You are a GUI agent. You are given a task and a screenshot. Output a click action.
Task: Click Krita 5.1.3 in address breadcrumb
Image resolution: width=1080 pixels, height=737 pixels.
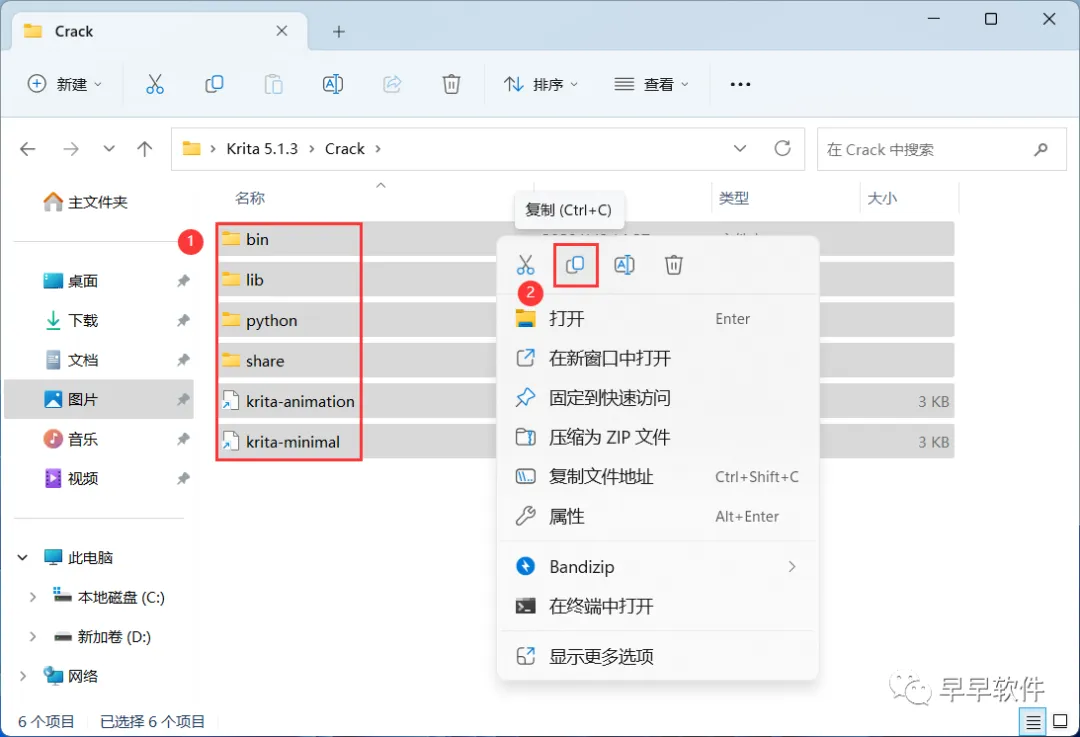pos(262,149)
